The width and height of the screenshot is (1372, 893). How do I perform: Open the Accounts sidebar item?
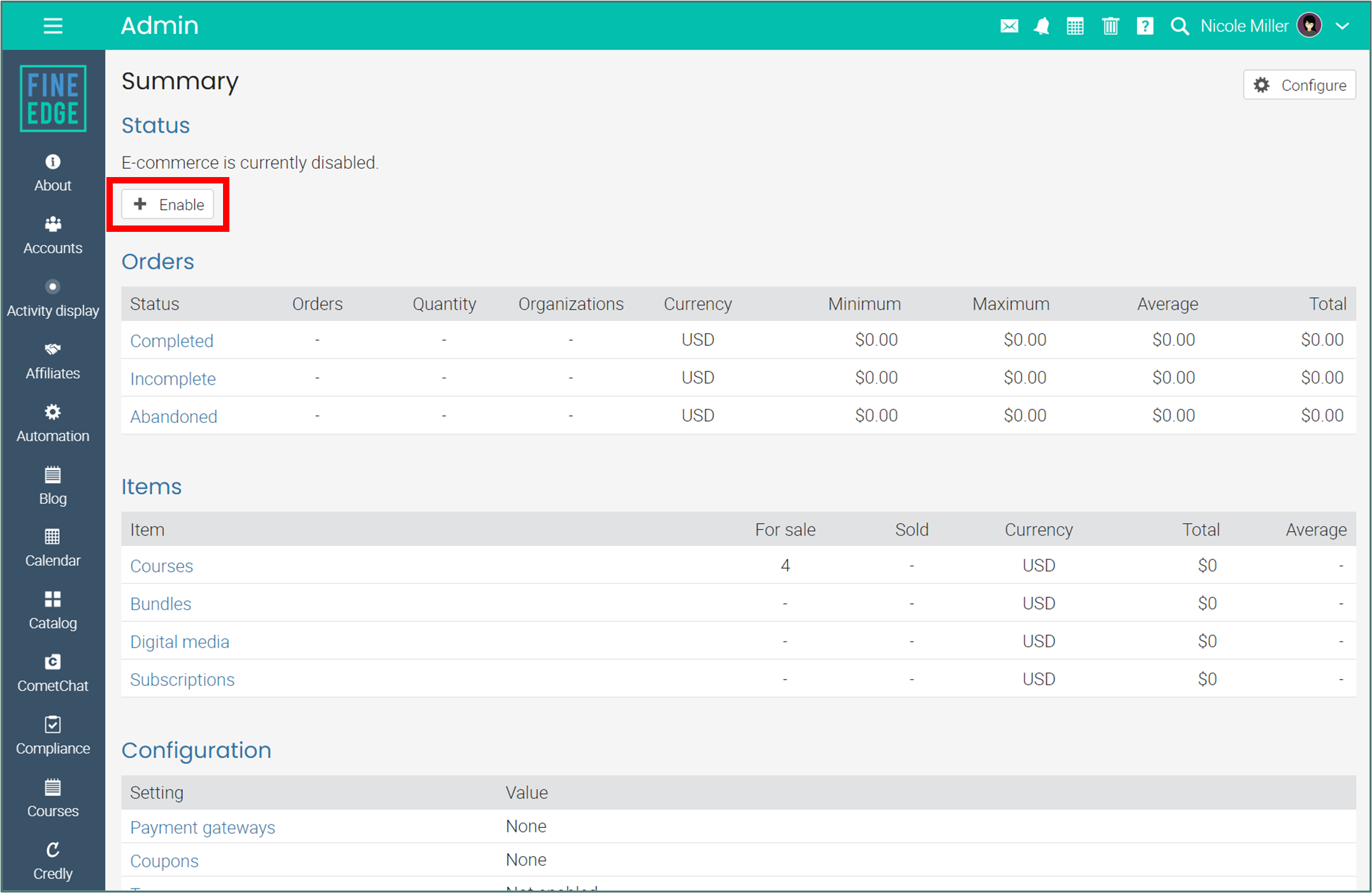click(53, 235)
